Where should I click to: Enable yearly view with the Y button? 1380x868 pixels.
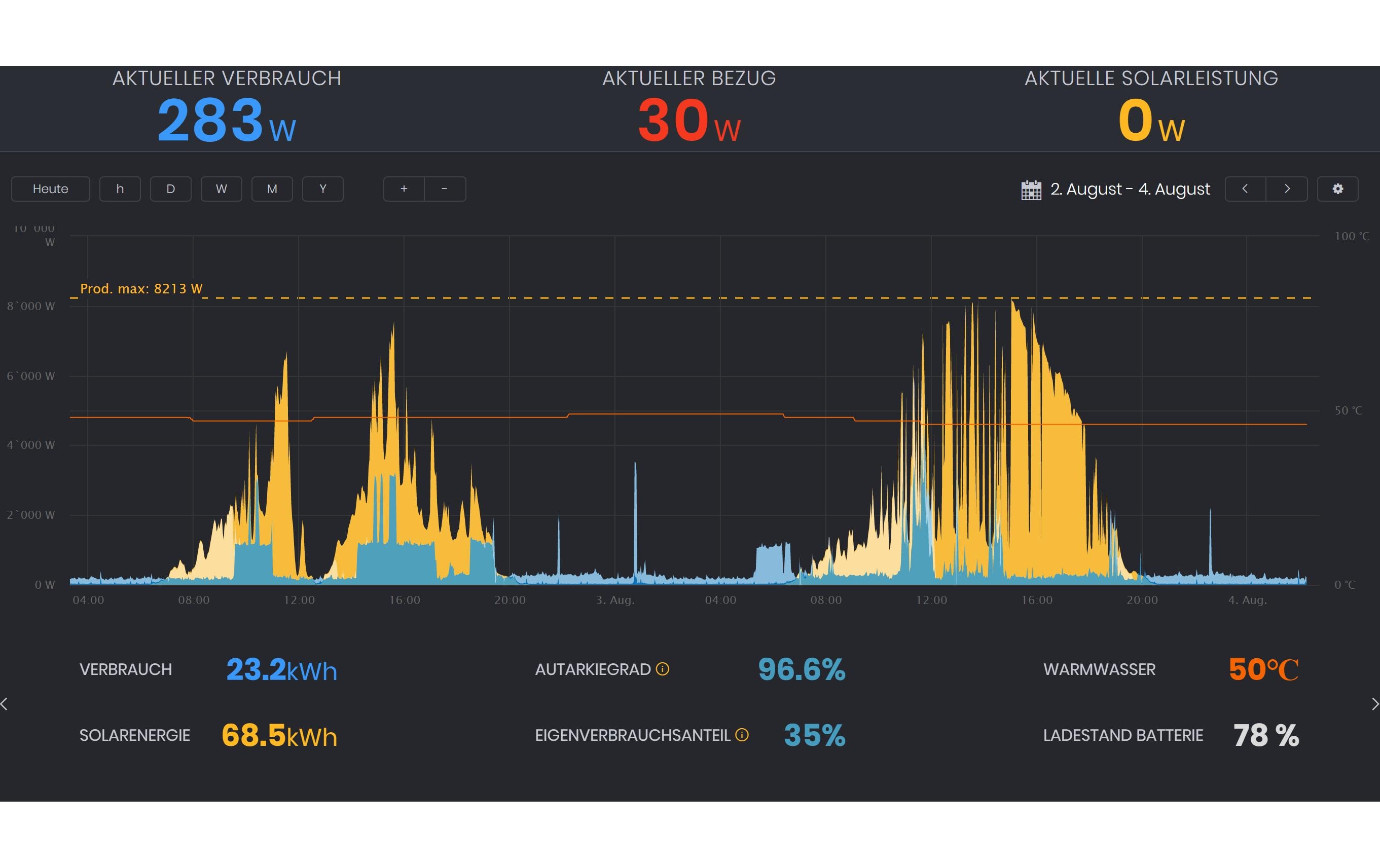pyautogui.click(x=322, y=188)
